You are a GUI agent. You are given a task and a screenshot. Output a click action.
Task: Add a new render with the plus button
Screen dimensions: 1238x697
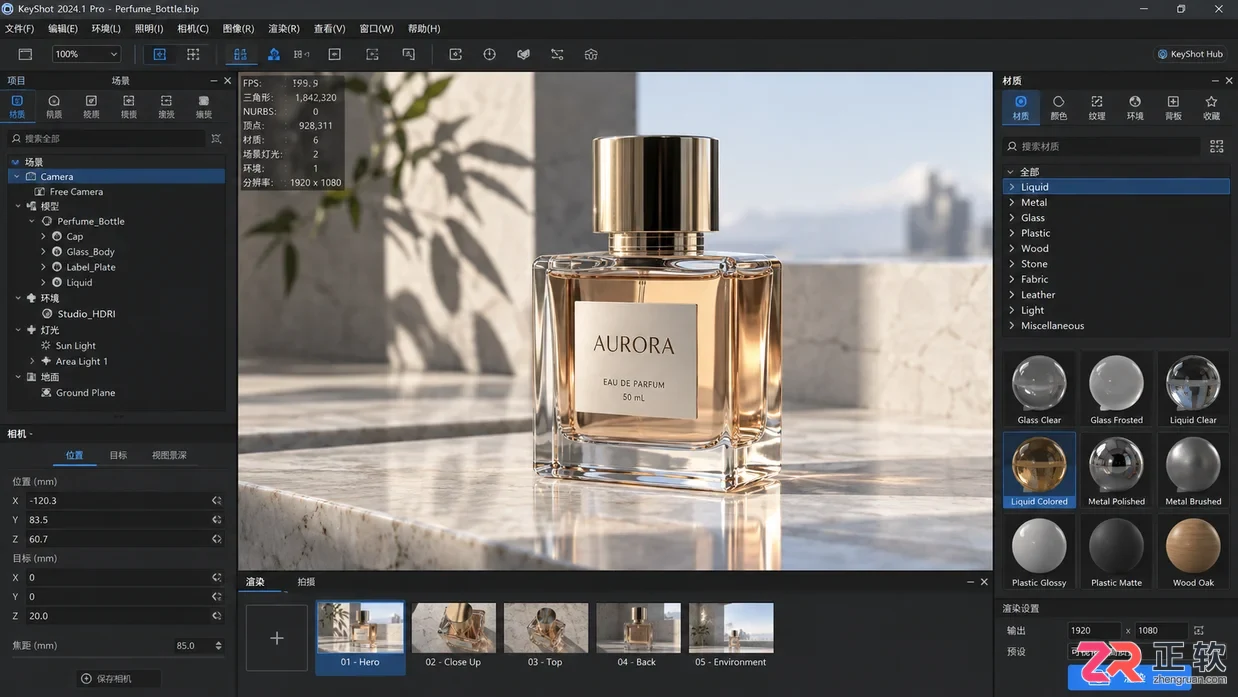coord(277,637)
